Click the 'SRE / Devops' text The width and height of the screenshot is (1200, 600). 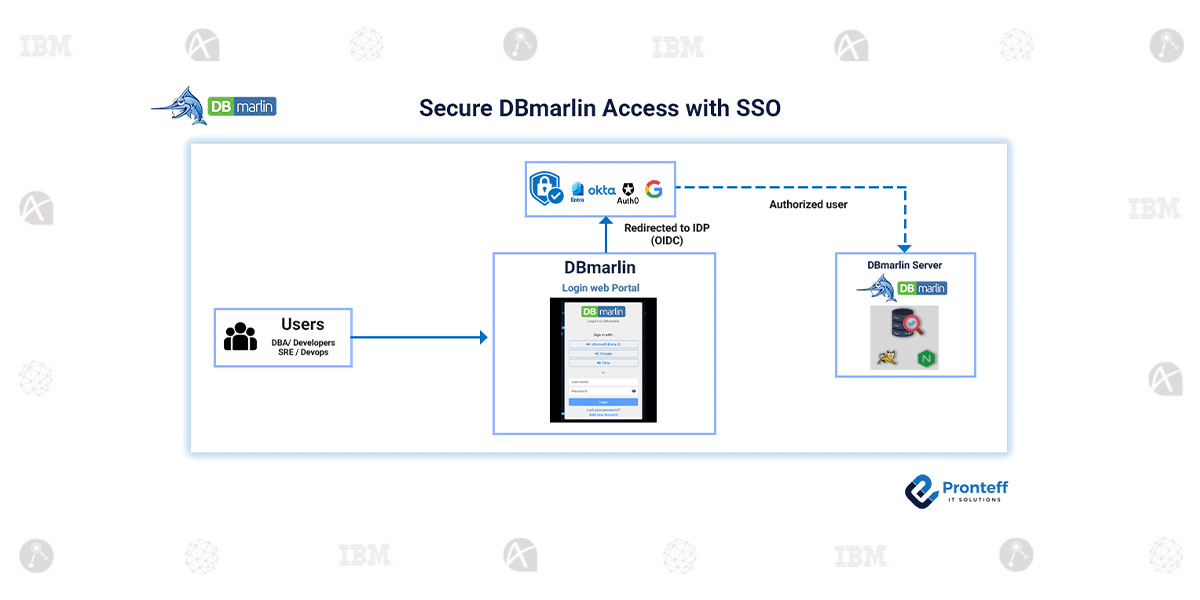(303, 353)
